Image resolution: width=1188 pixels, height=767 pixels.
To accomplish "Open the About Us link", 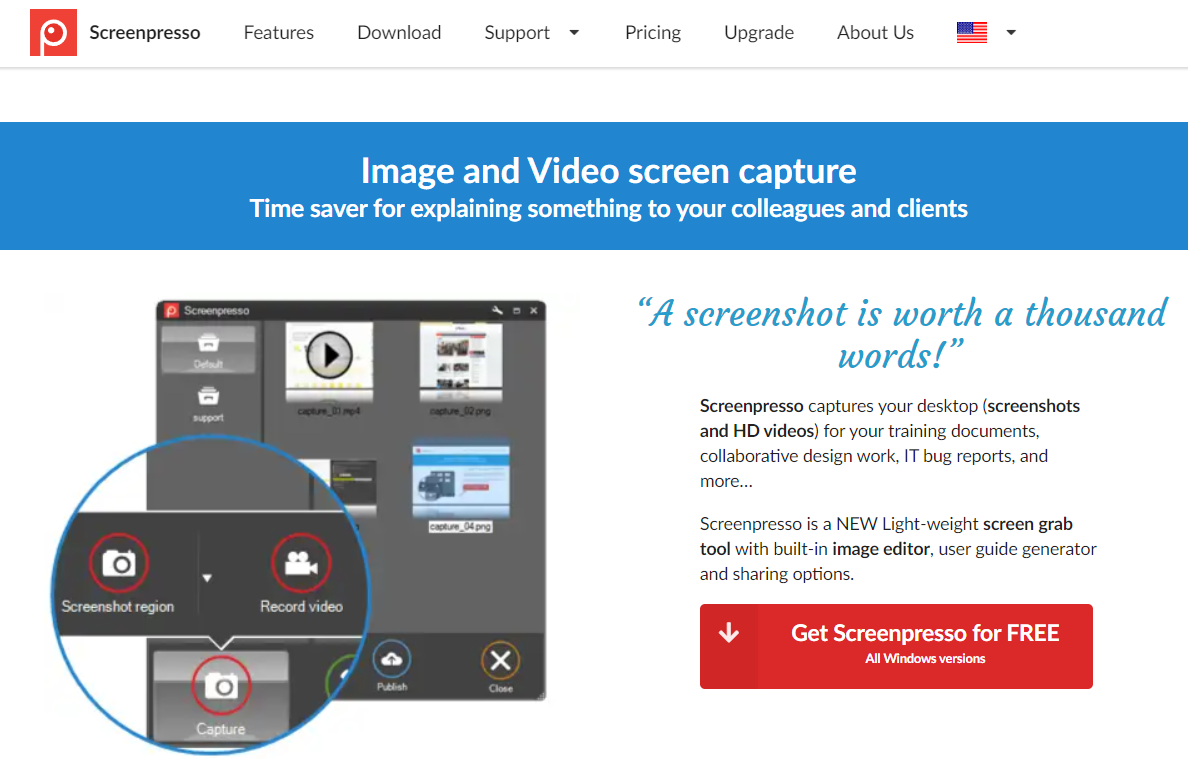I will (x=875, y=33).
